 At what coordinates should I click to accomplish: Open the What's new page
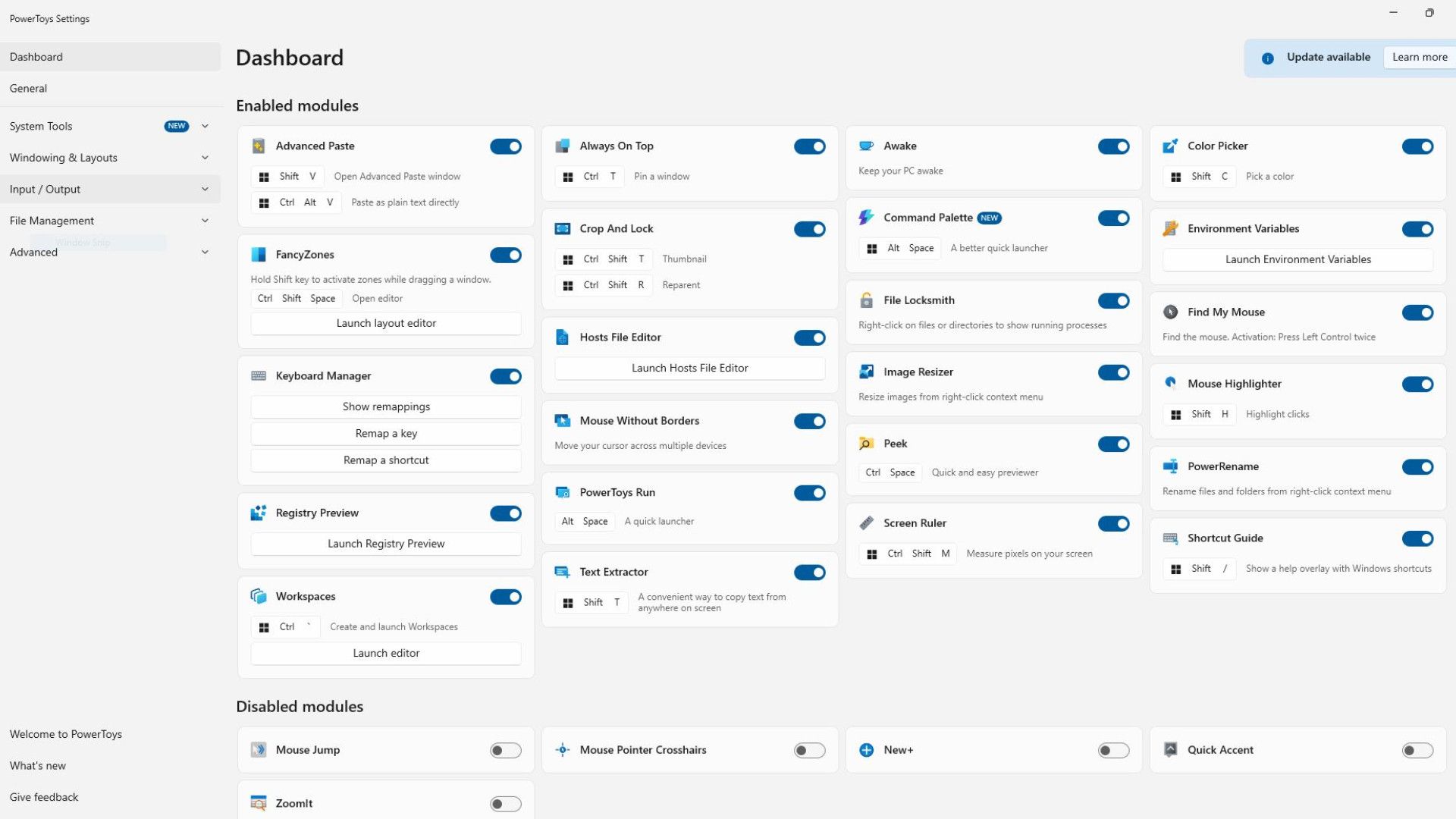pyautogui.click(x=111, y=765)
